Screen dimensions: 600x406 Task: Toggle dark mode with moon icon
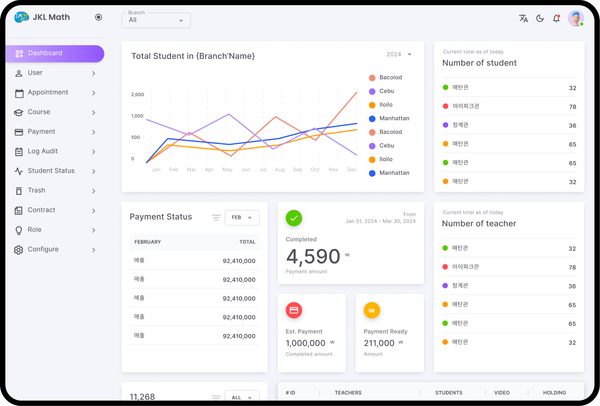[540, 18]
